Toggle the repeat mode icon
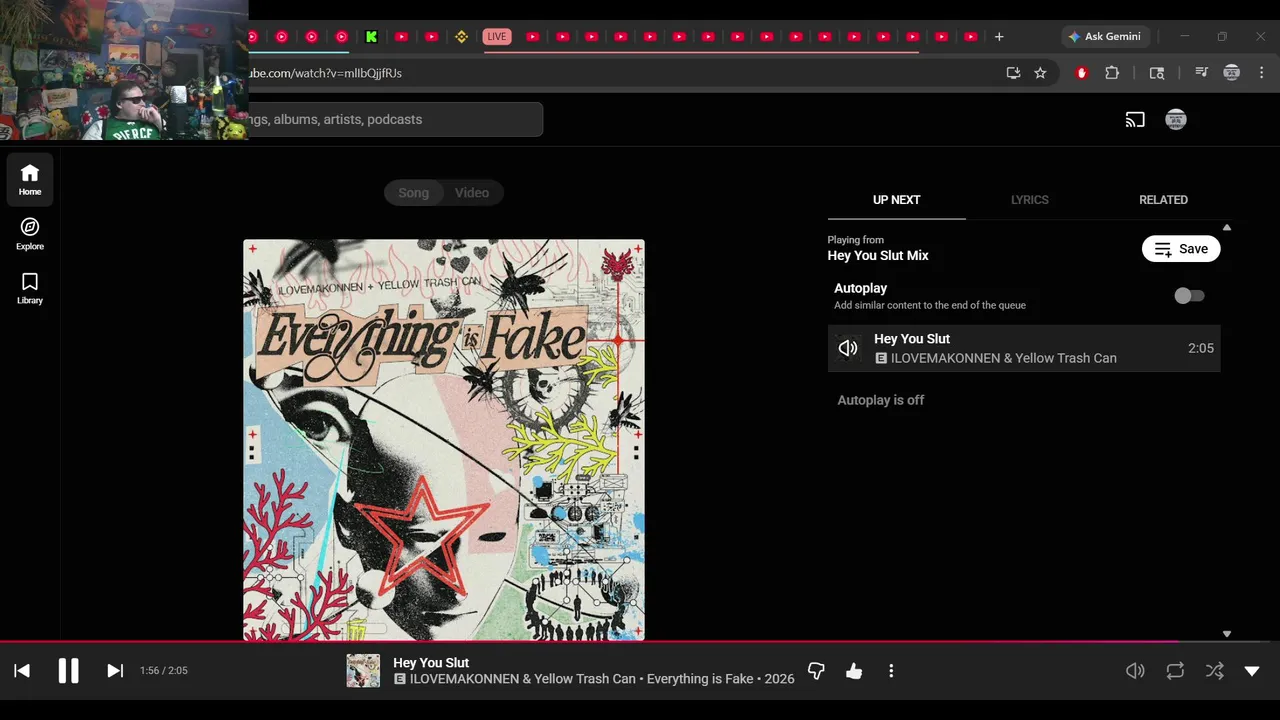This screenshot has width=1280, height=720. pyautogui.click(x=1175, y=671)
